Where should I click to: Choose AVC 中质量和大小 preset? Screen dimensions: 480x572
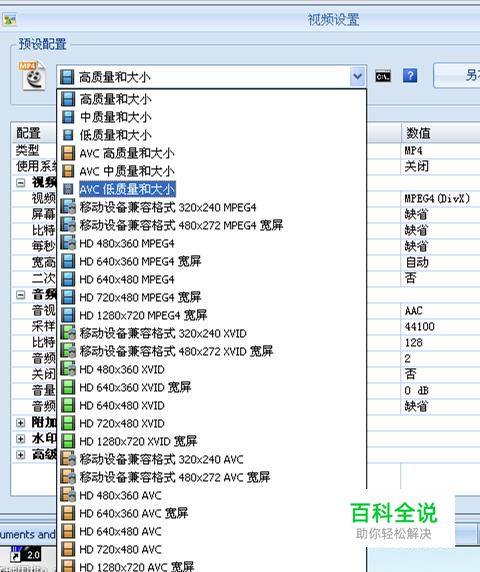[x=212, y=171]
